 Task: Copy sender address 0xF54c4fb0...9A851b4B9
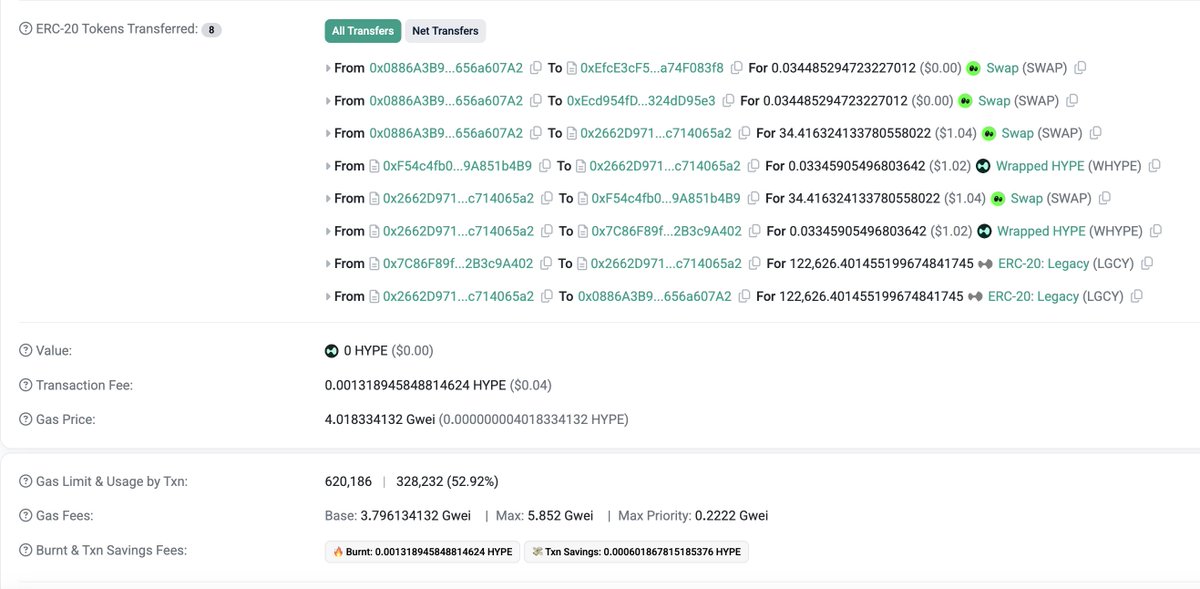pyautogui.click(x=545, y=166)
